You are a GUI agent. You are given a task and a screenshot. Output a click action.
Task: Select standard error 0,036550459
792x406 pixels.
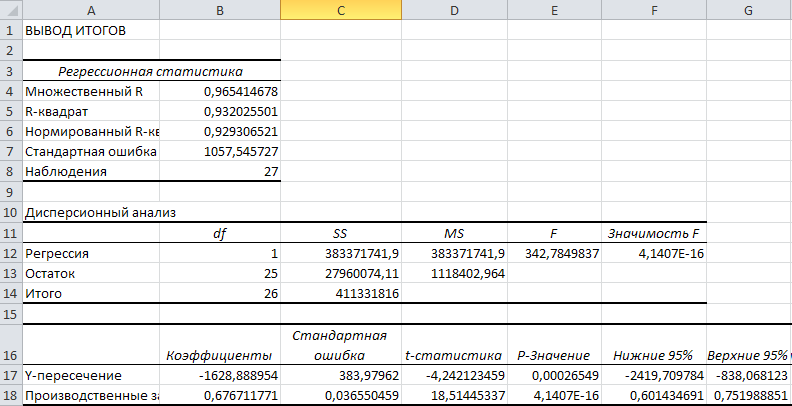341,395
